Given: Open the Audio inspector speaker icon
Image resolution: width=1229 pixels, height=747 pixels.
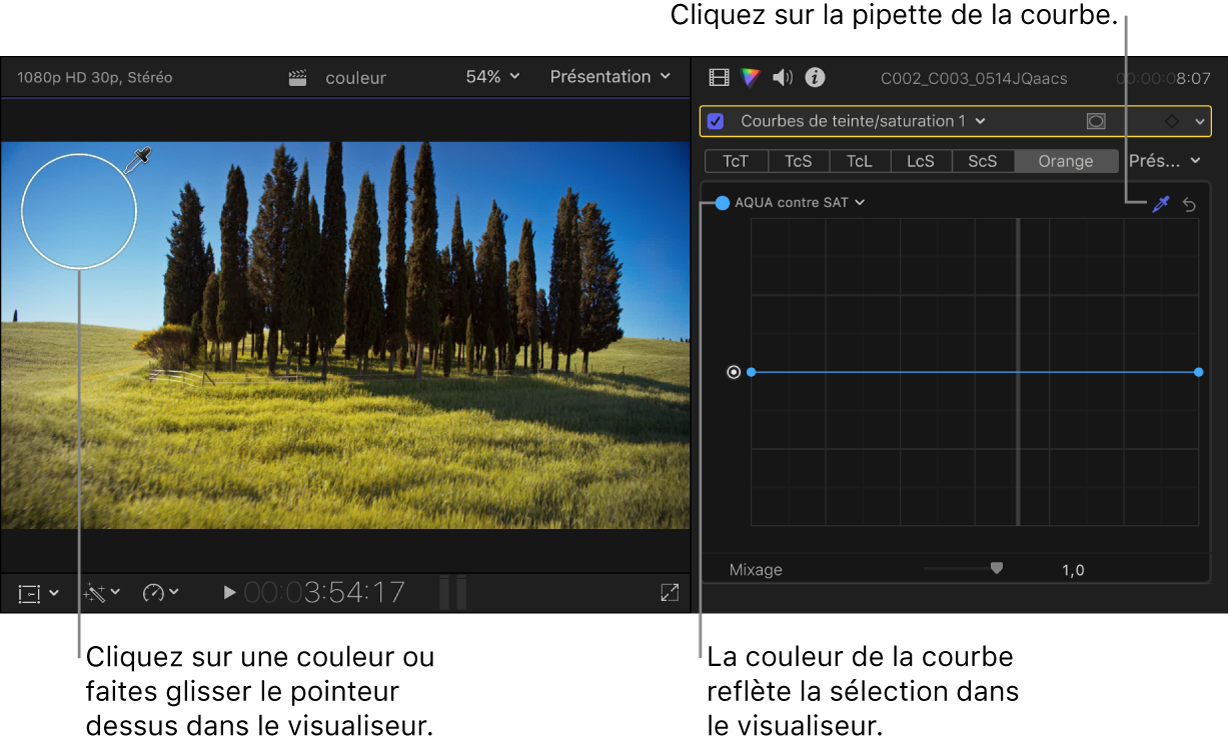Looking at the screenshot, I should click(x=782, y=77).
